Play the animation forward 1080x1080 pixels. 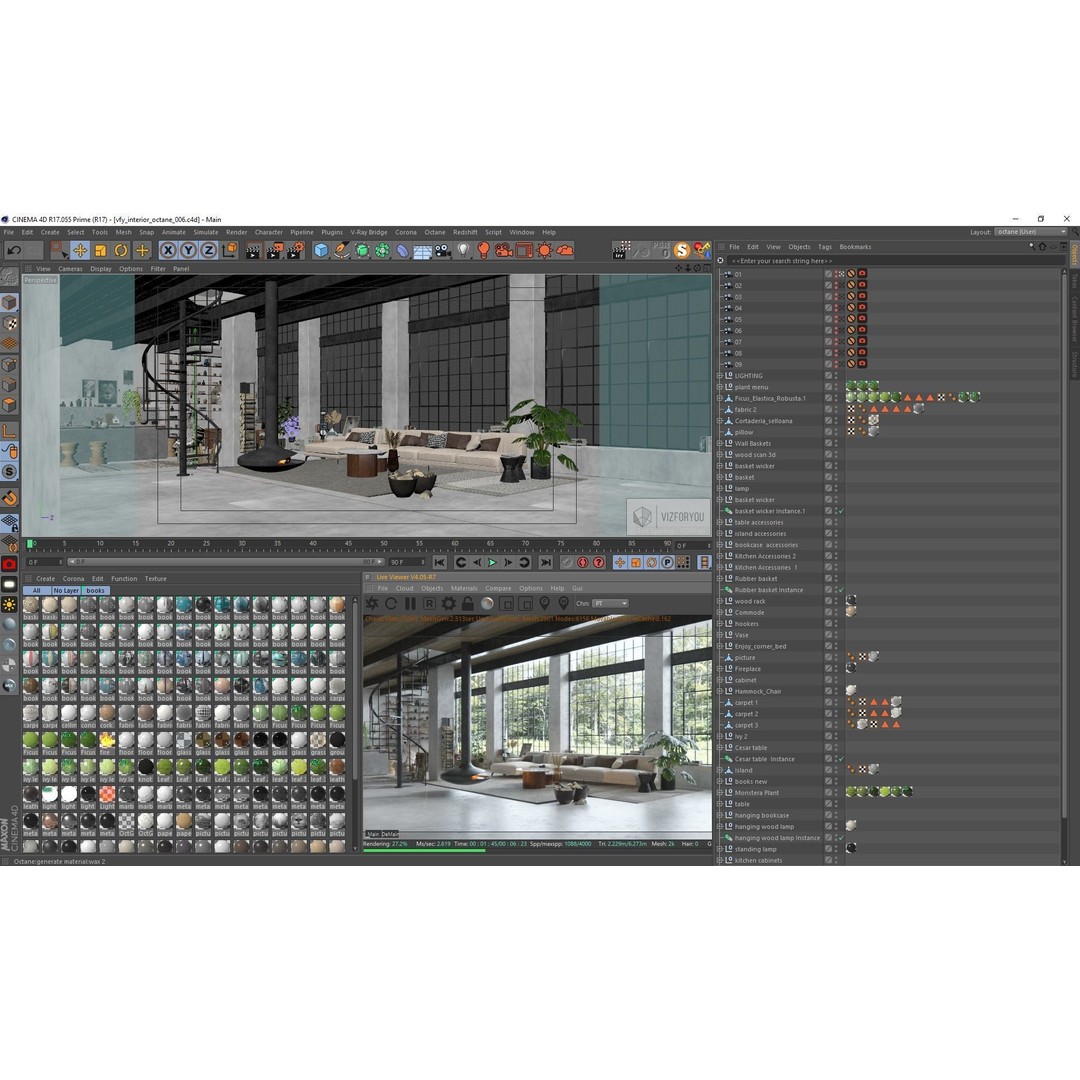pos(492,563)
